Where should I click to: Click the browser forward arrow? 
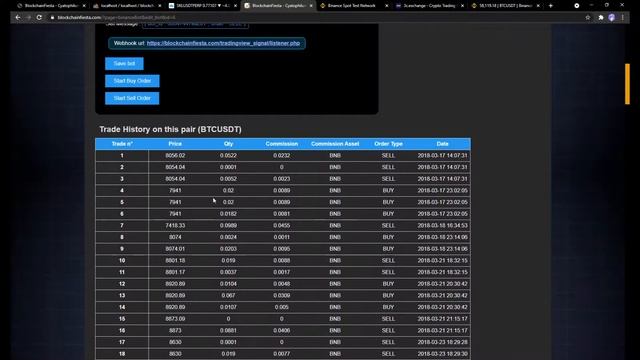[28, 18]
